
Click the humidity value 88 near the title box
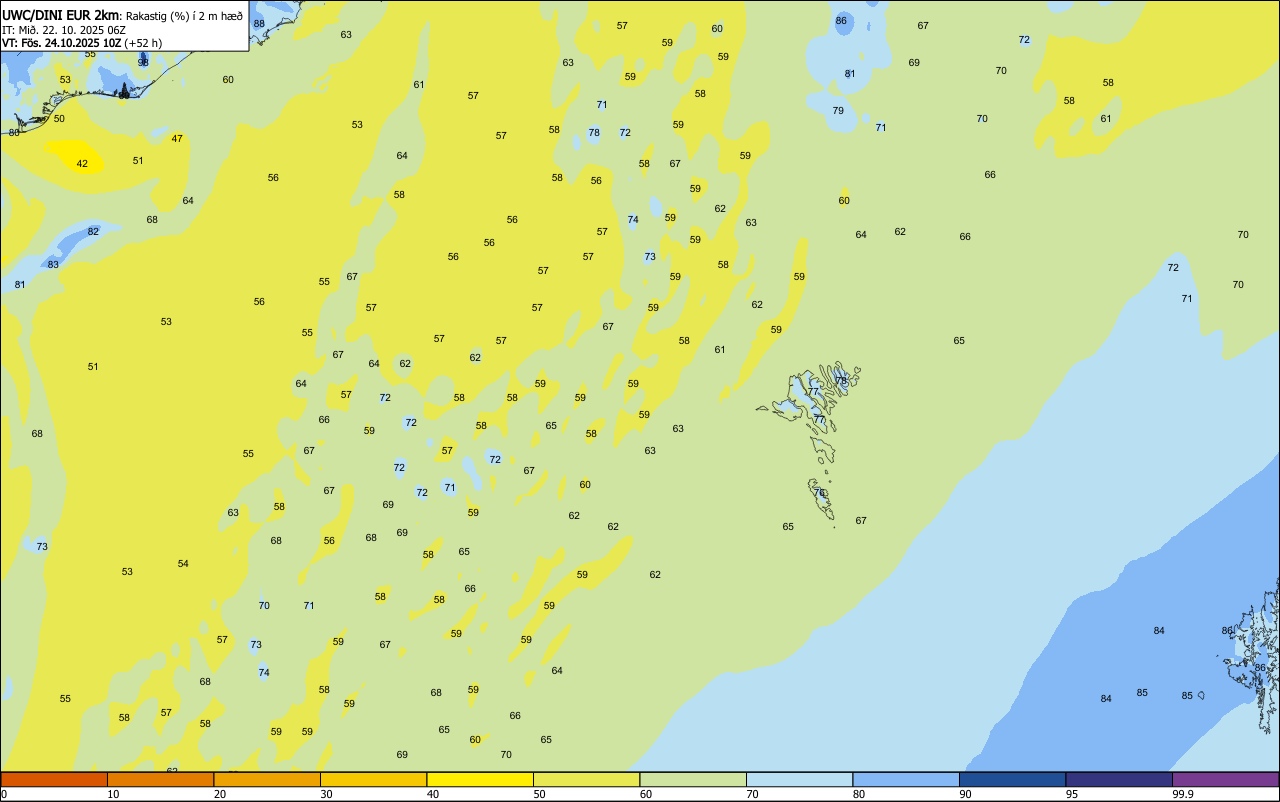coord(259,23)
